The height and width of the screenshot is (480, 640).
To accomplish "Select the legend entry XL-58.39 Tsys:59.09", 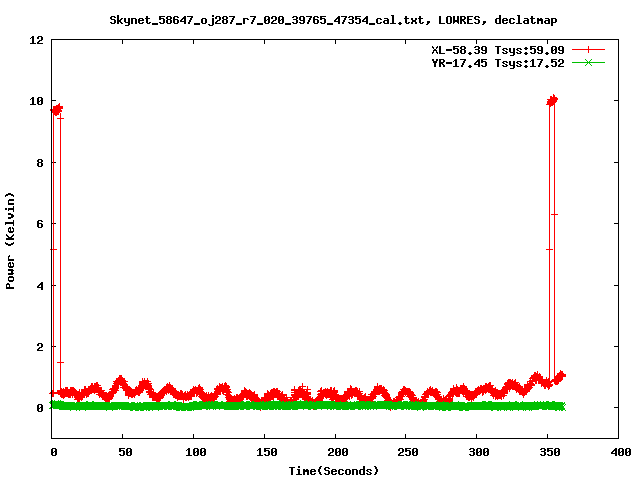I will [x=498, y=50].
